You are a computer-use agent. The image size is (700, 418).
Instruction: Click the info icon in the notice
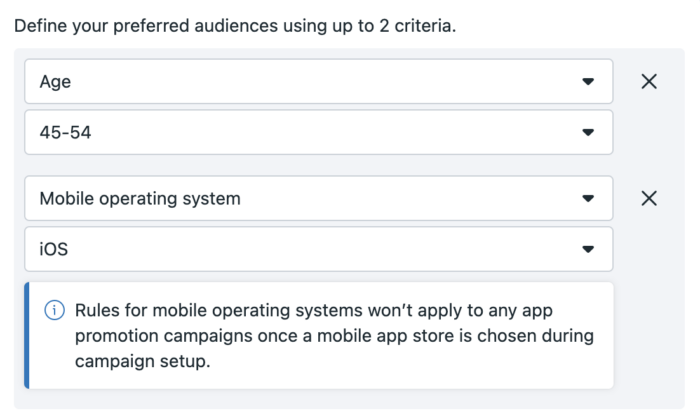point(54,310)
